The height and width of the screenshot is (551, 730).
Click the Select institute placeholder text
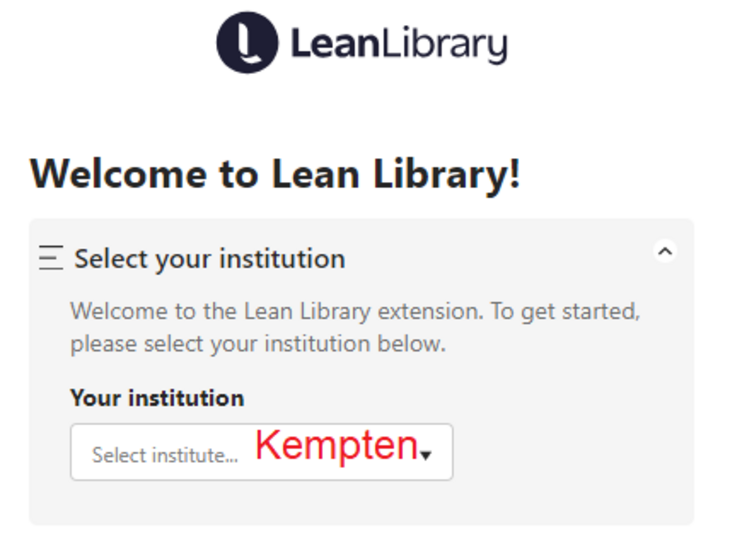click(165, 455)
